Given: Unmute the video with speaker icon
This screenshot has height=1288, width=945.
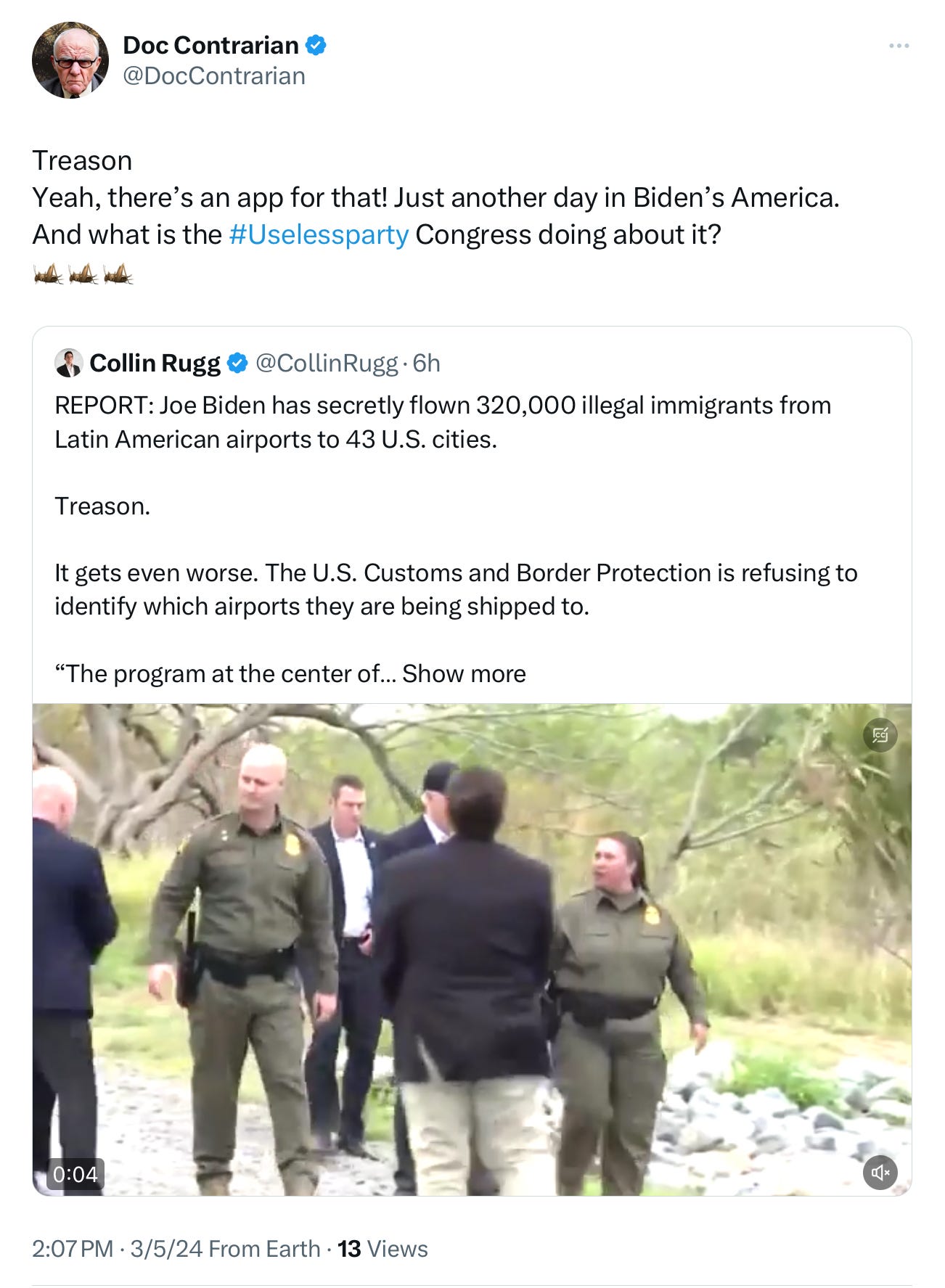Looking at the screenshot, I should (880, 1173).
